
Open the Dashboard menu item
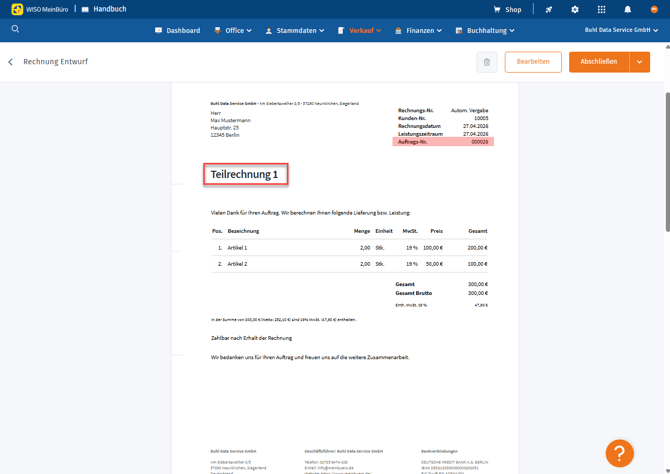(177, 31)
